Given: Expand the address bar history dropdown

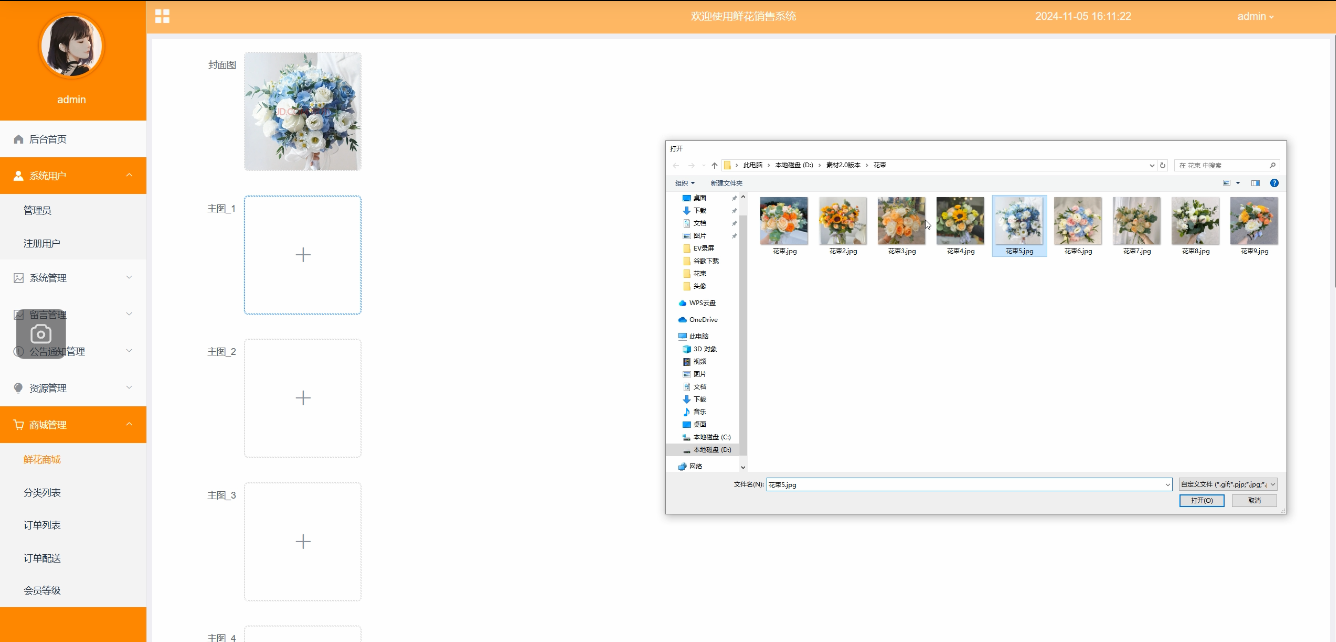Looking at the screenshot, I should point(1152,165).
